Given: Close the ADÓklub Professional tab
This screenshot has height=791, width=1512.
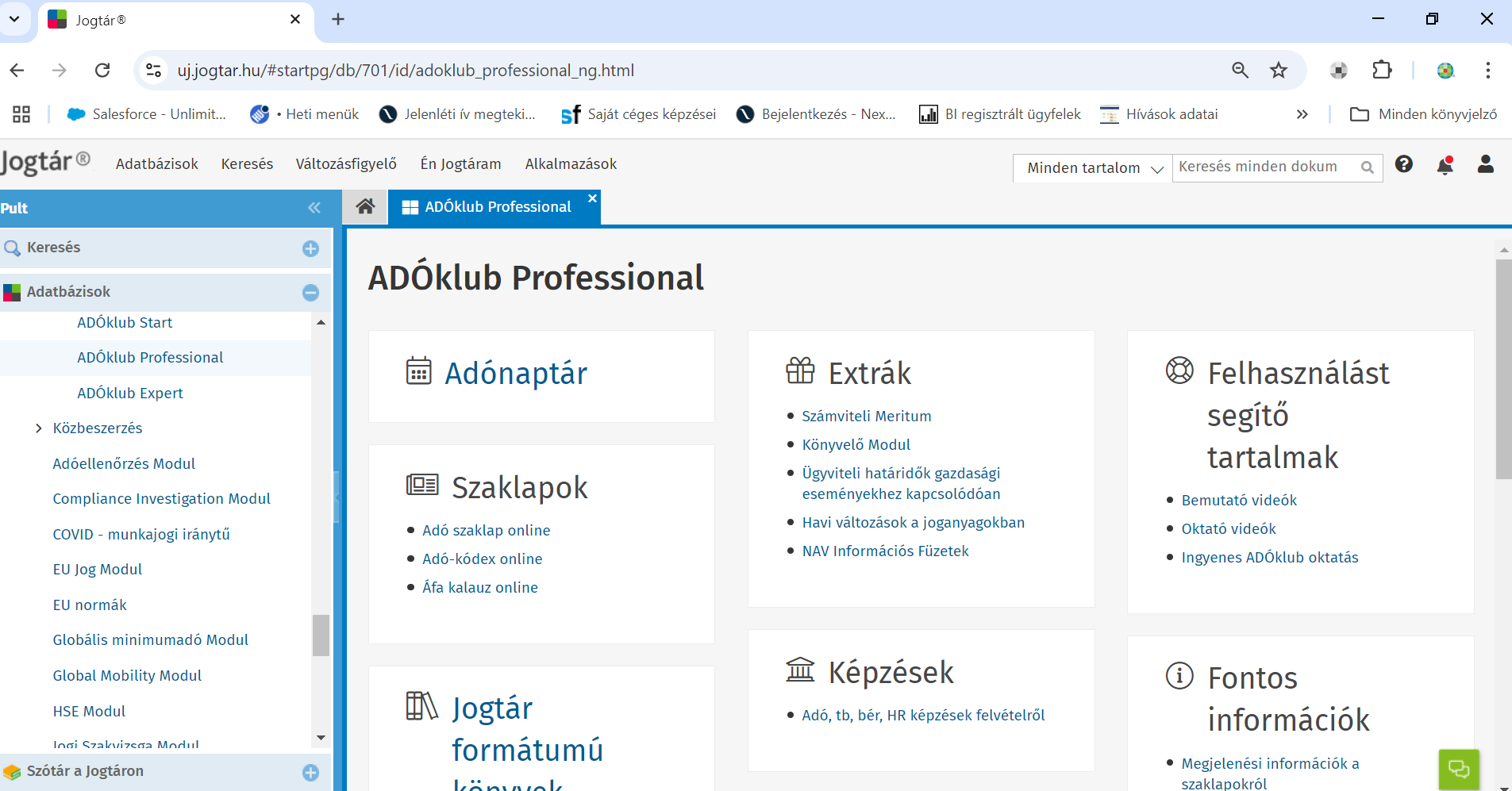Looking at the screenshot, I should [x=592, y=198].
